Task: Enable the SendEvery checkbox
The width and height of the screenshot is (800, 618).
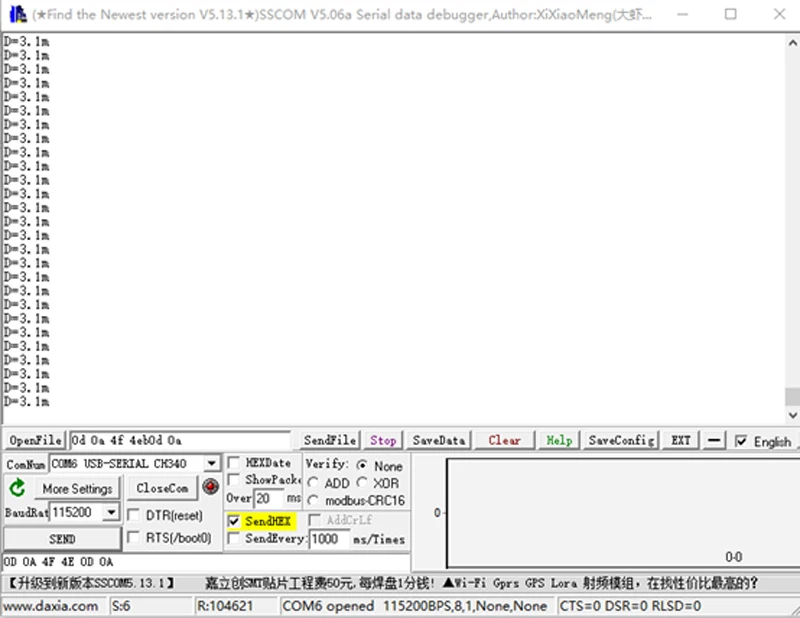Action: pyautogui.click(x=234, y=538)
